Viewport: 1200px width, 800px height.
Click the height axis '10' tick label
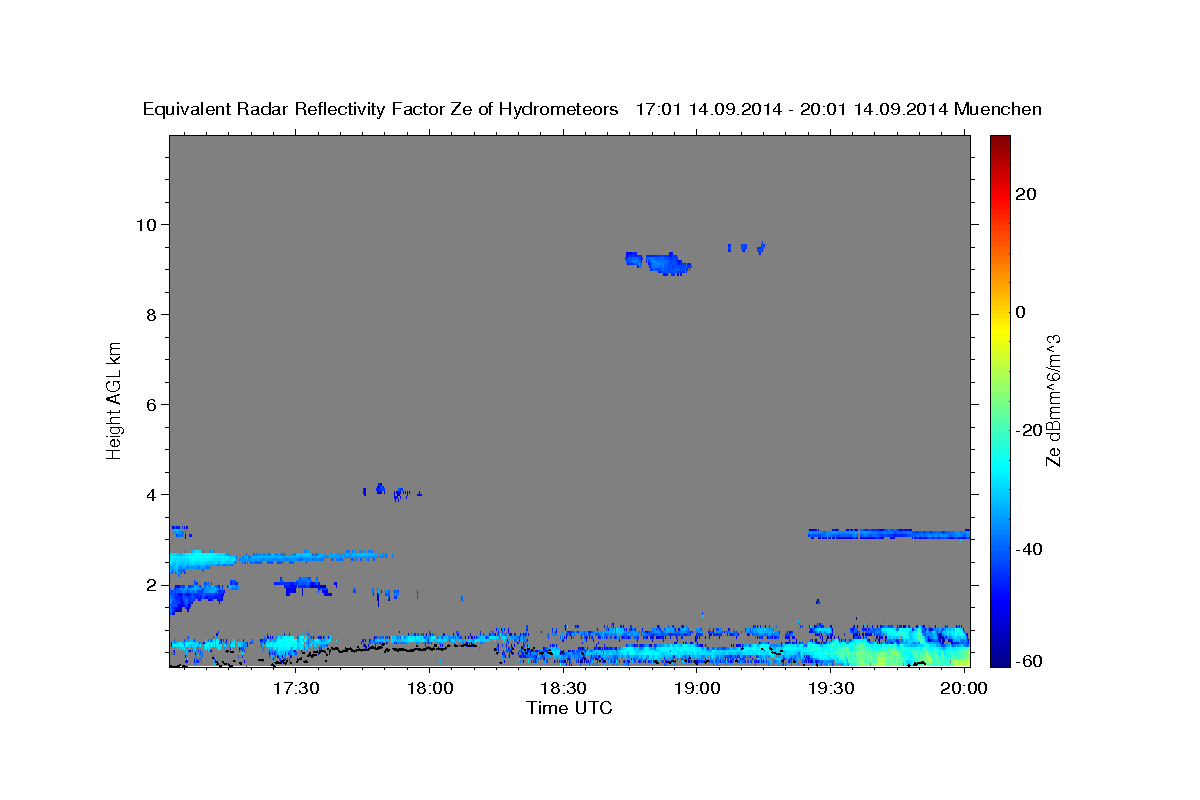(148, 224)
